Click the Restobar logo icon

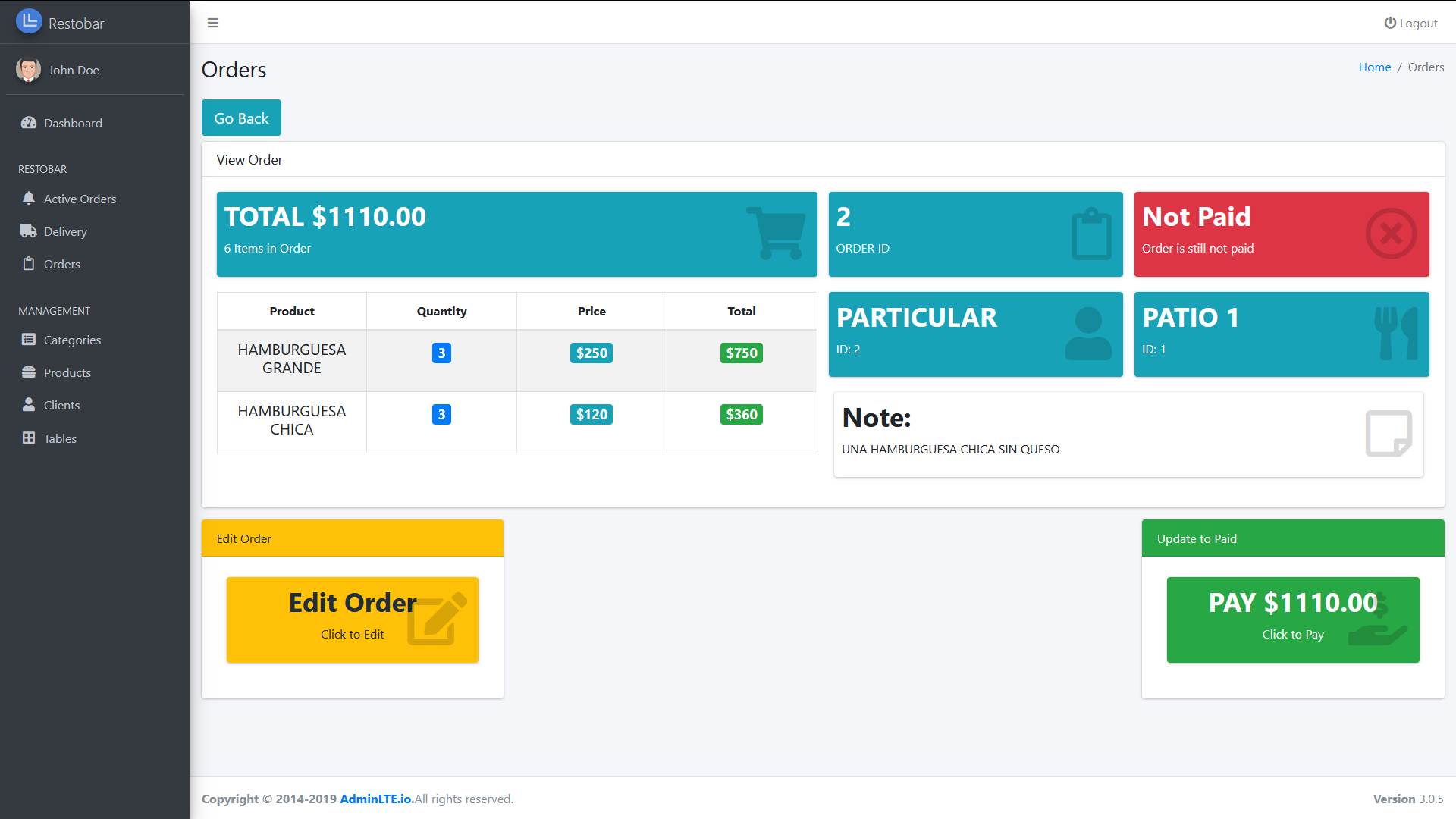click(x=29, y=21)
